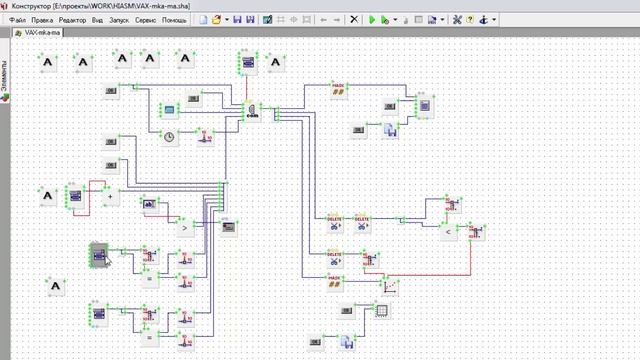
Task: Open the Сервис menu
Action: click(x=145, y=20)
